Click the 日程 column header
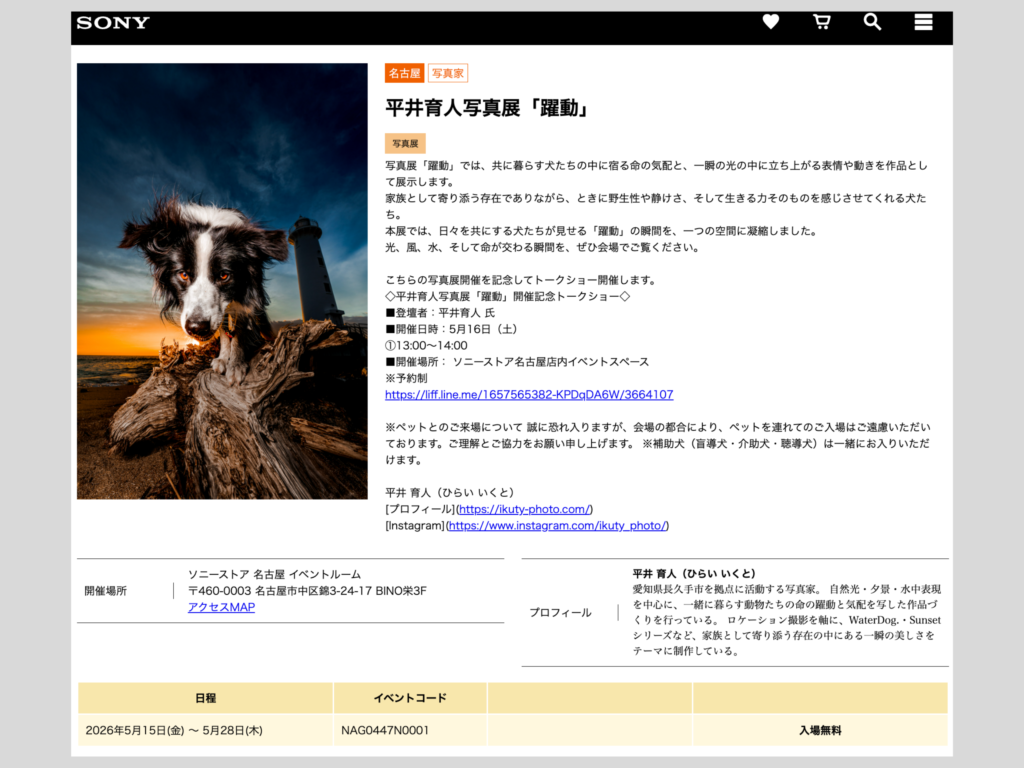The image size is (1024, 768). (x=205, y=698)
